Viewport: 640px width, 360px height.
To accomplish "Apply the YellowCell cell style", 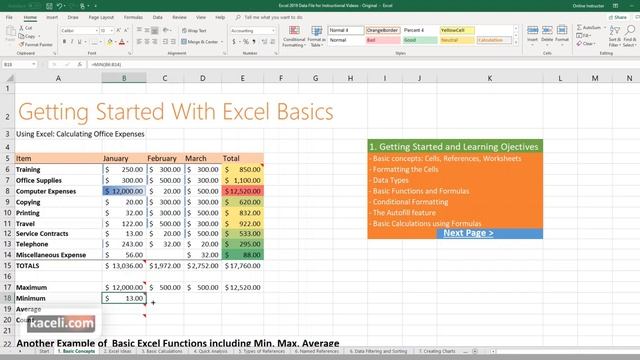I will [457, 30].
